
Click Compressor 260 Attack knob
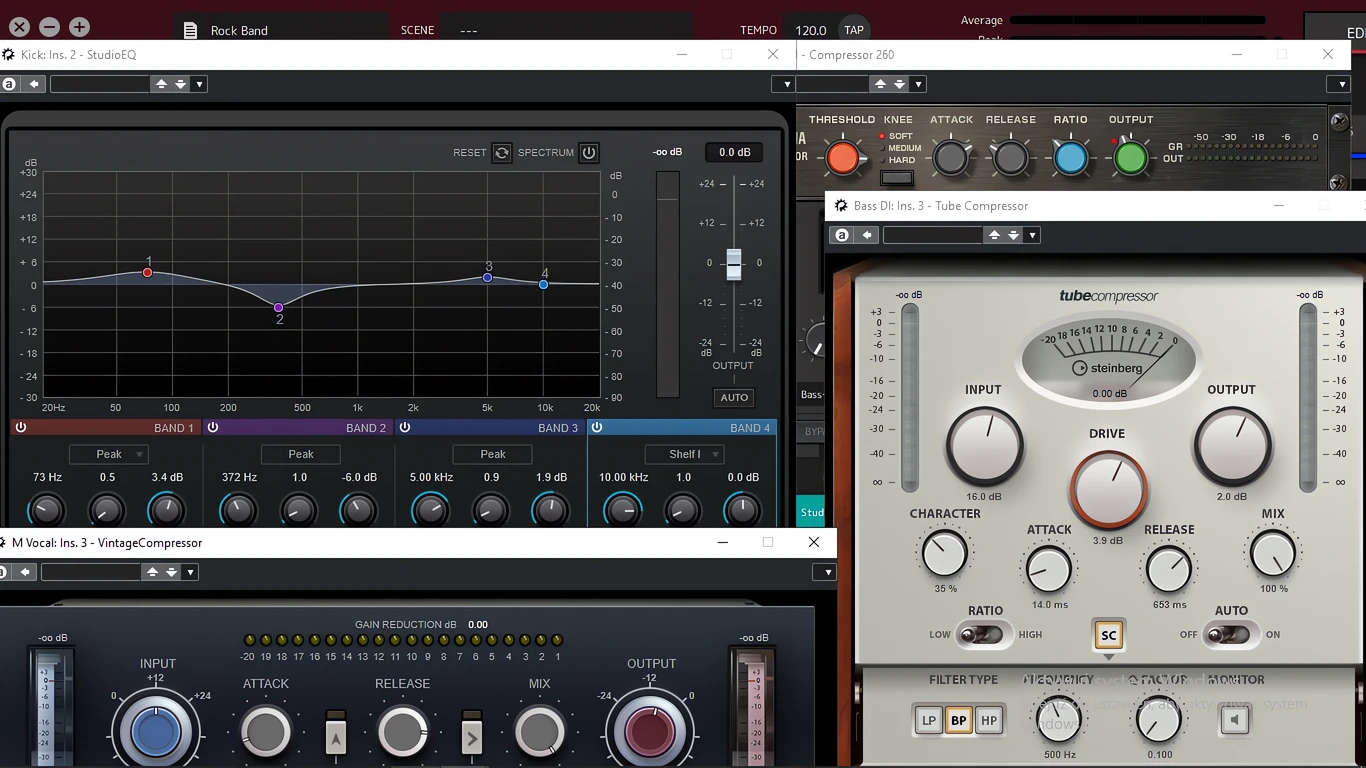[951, 157]
